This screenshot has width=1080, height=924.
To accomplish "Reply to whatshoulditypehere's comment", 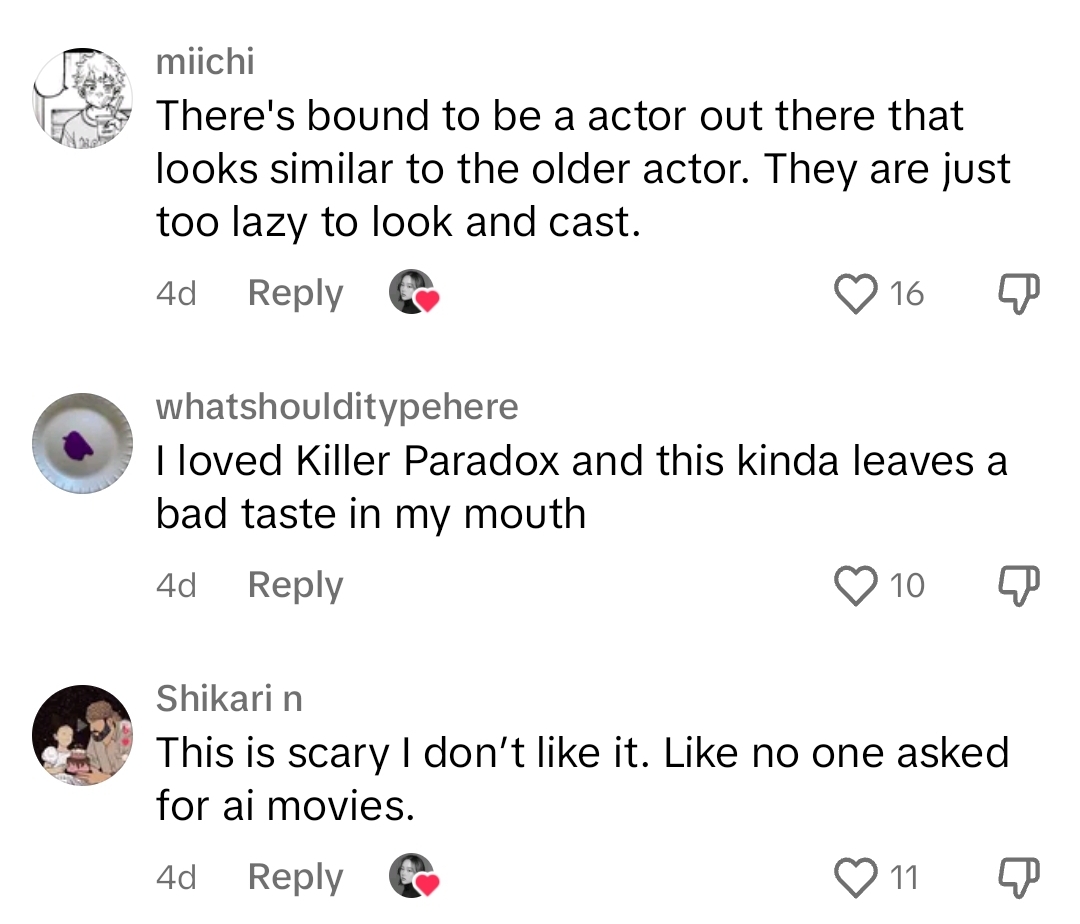I will [x=294, y=586].
